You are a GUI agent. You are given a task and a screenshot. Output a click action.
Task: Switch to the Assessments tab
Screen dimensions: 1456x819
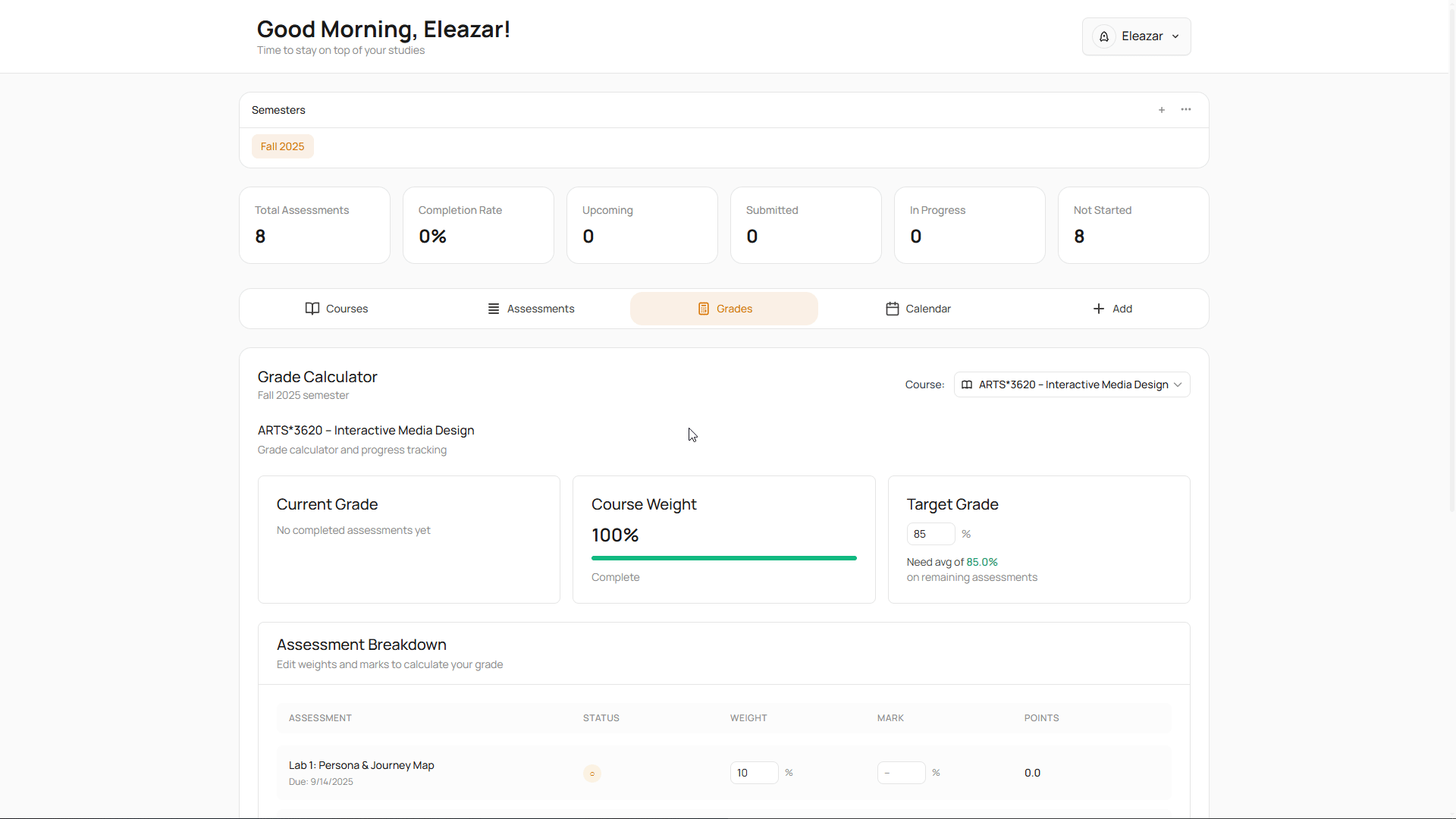[x=531, y=309]
